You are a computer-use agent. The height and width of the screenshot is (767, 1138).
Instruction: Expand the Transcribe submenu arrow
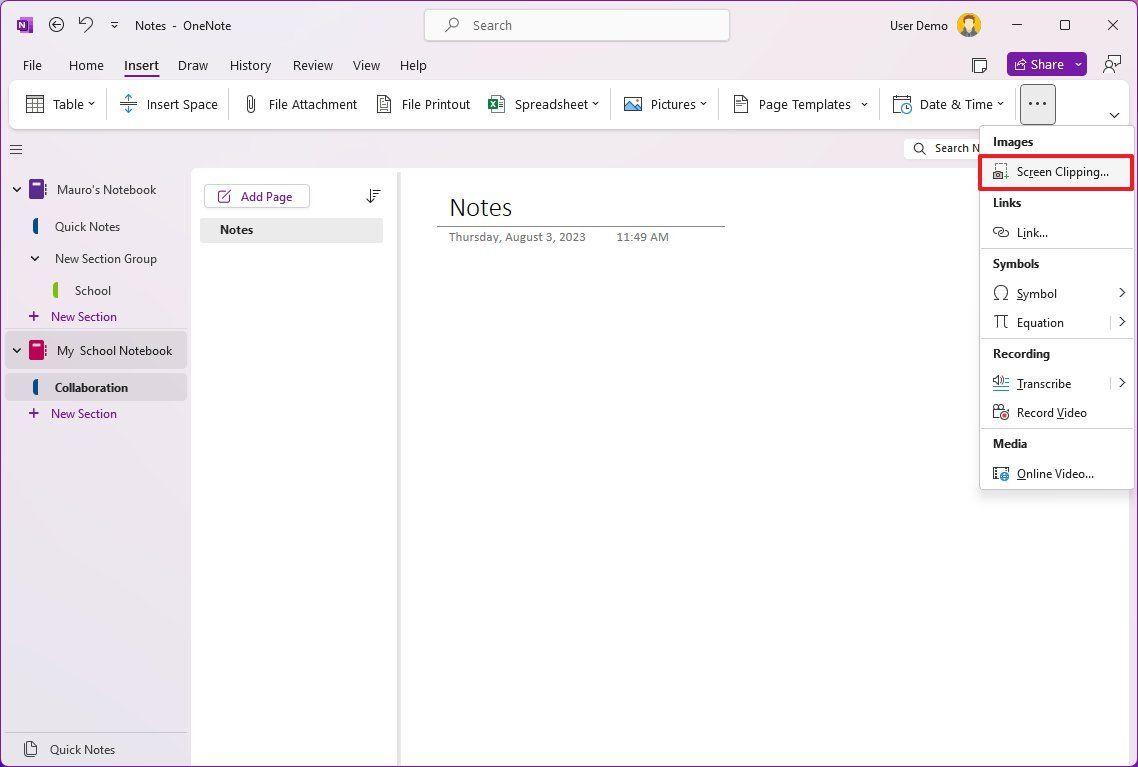tap(1121, 382)
